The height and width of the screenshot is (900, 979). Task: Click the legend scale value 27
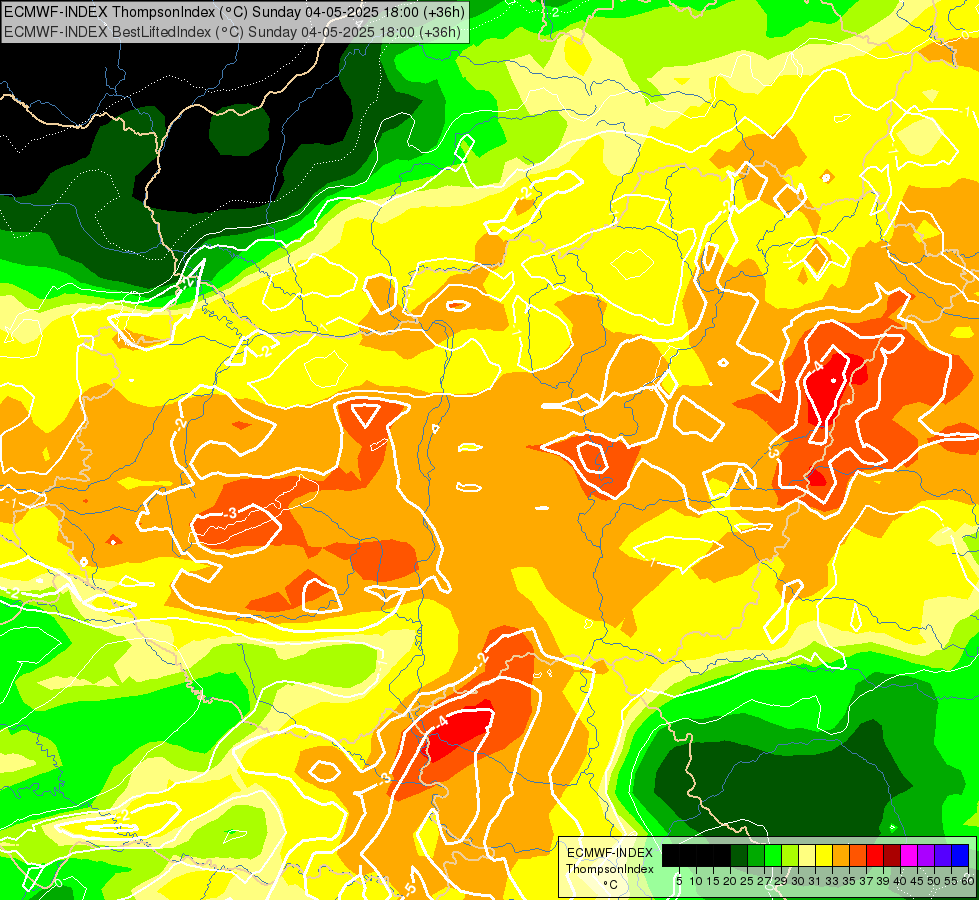tap(764, 881)
